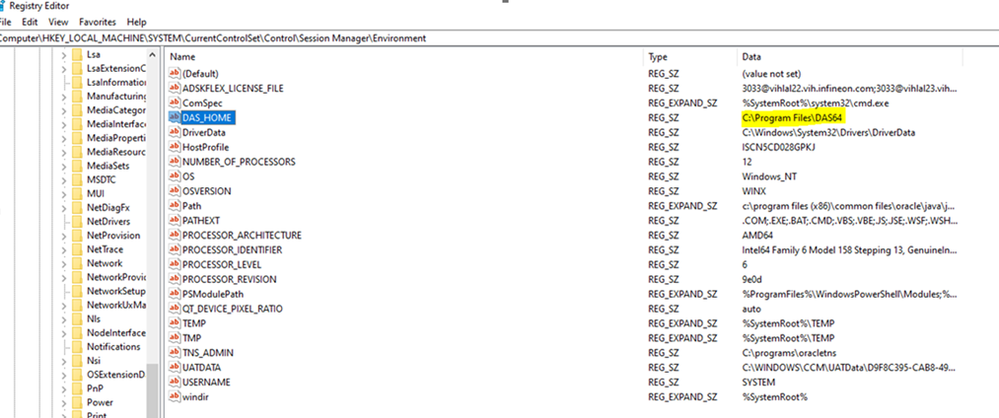
Task: Open the Edit menu
Action: [x=31, y=21]
